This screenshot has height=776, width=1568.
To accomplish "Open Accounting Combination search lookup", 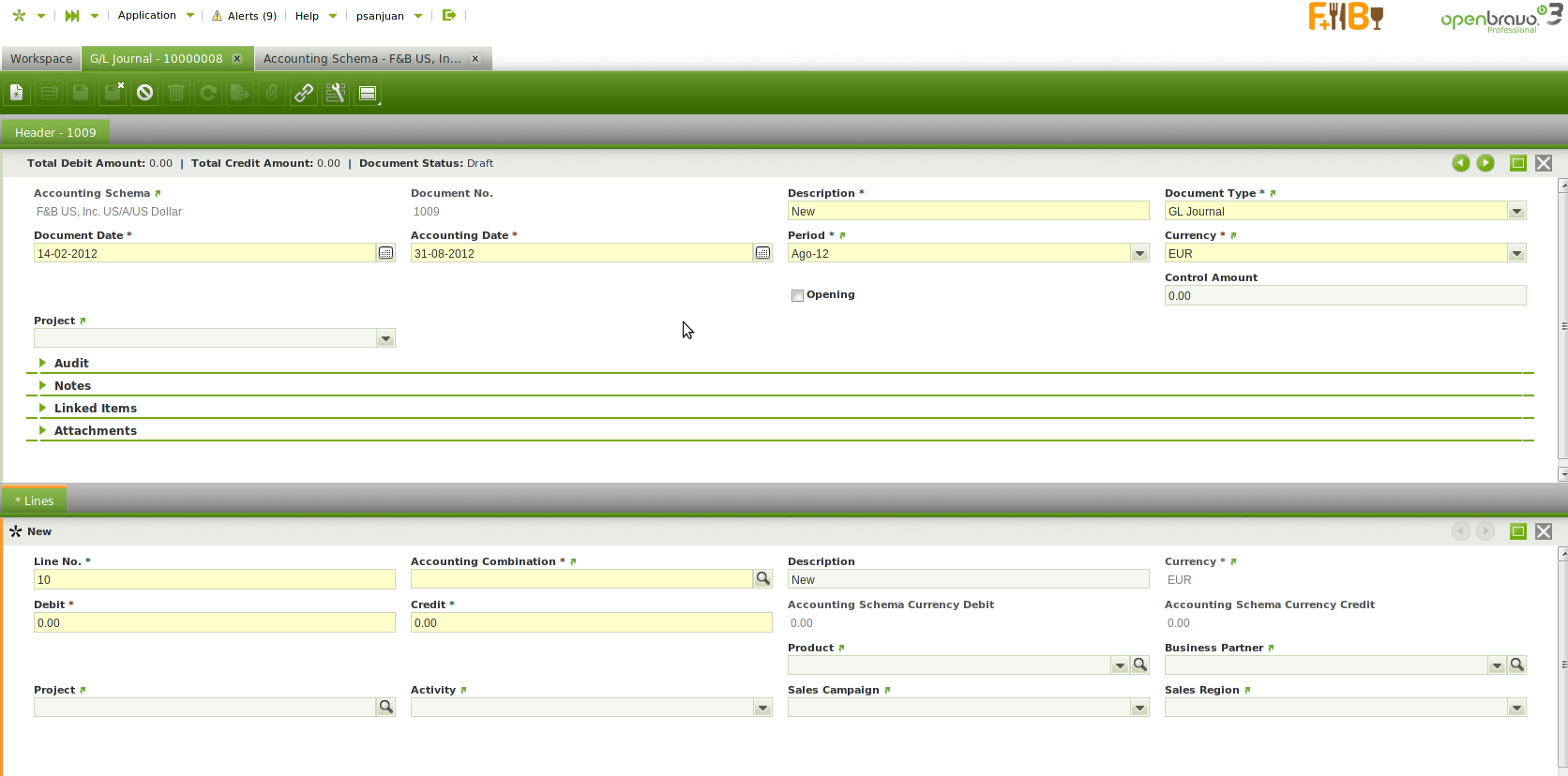I will pos(763,579).
